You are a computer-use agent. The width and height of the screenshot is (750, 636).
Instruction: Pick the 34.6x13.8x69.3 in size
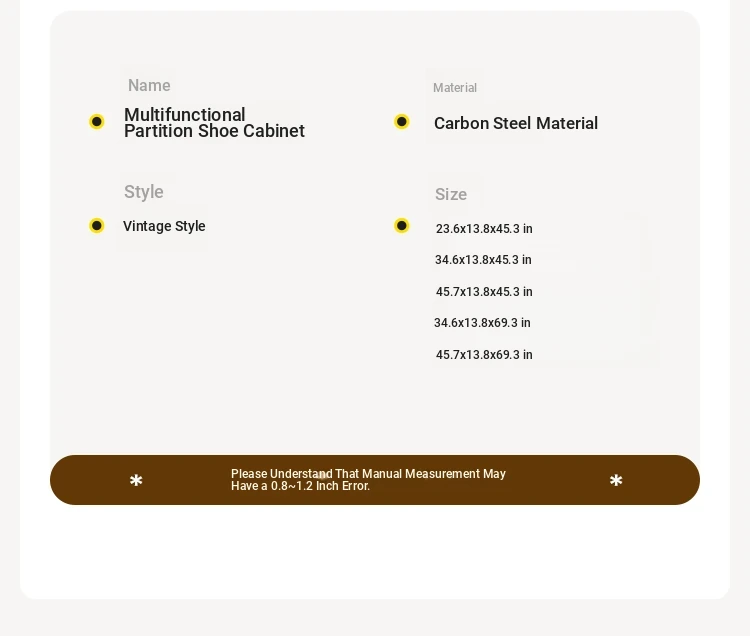[x=482, y=323]
